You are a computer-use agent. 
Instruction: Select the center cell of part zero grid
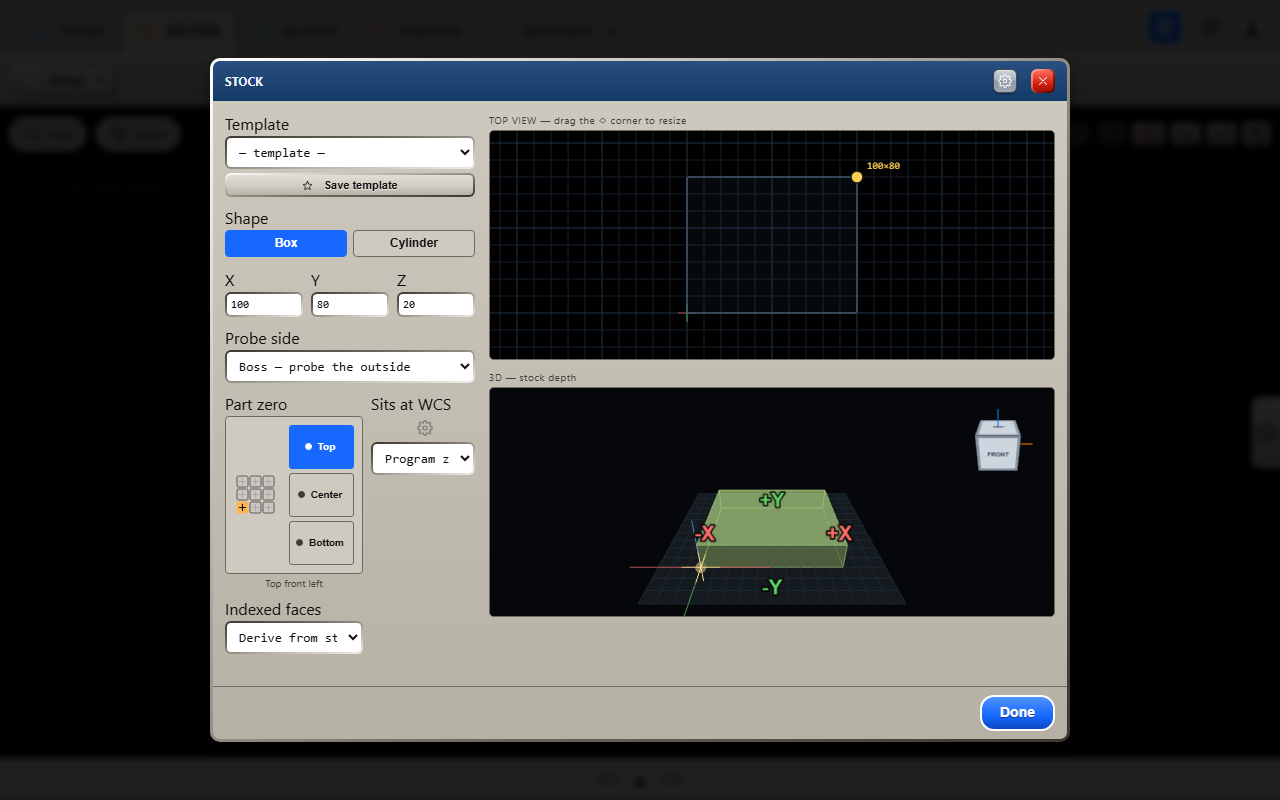tap(255, 494)
